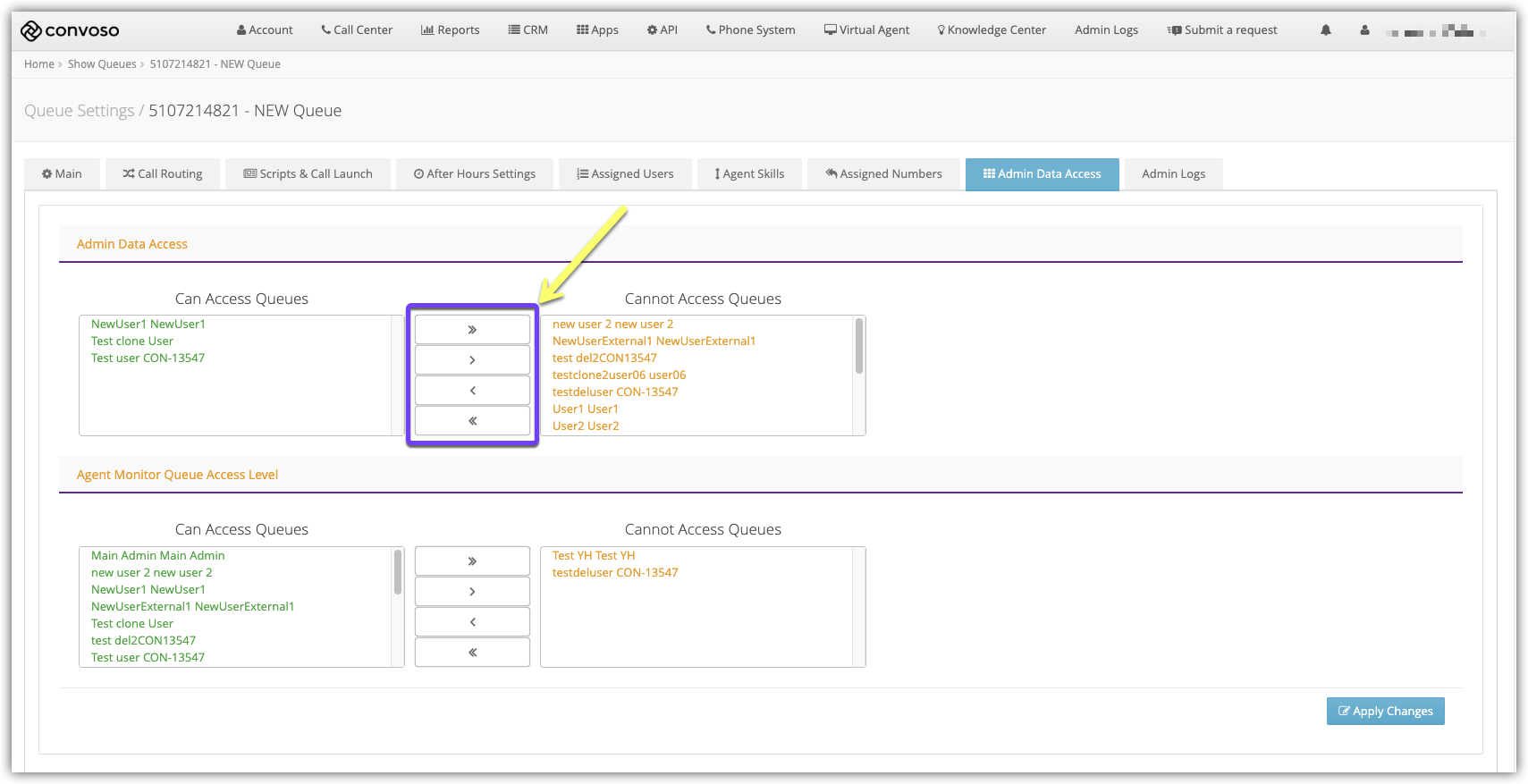Open the Assigned Users tab

point(625,174)
